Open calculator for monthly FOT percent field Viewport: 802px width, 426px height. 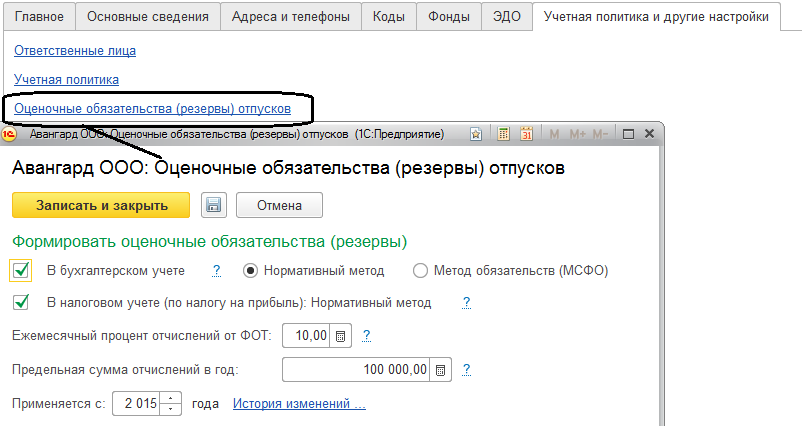pos(340,336)
